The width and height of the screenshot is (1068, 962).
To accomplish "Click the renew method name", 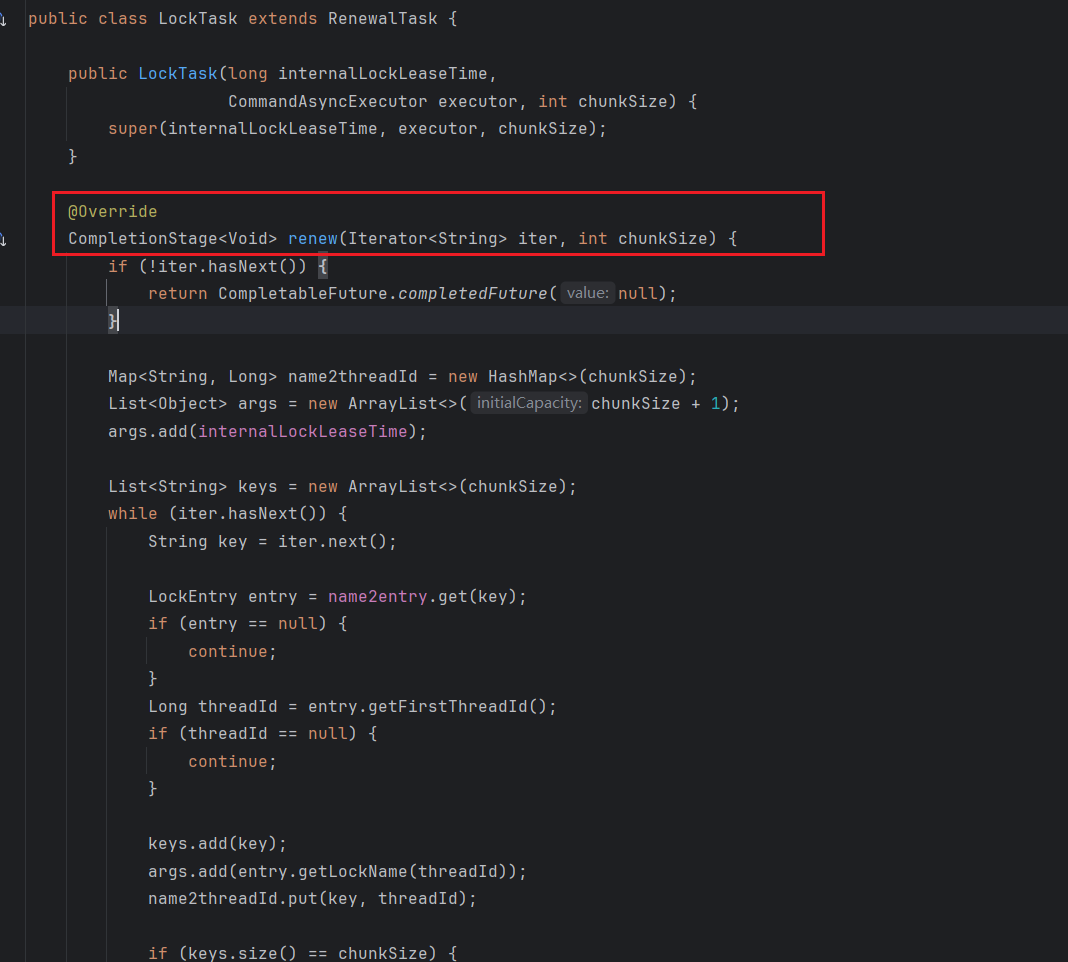I will (x=313, y=238).
